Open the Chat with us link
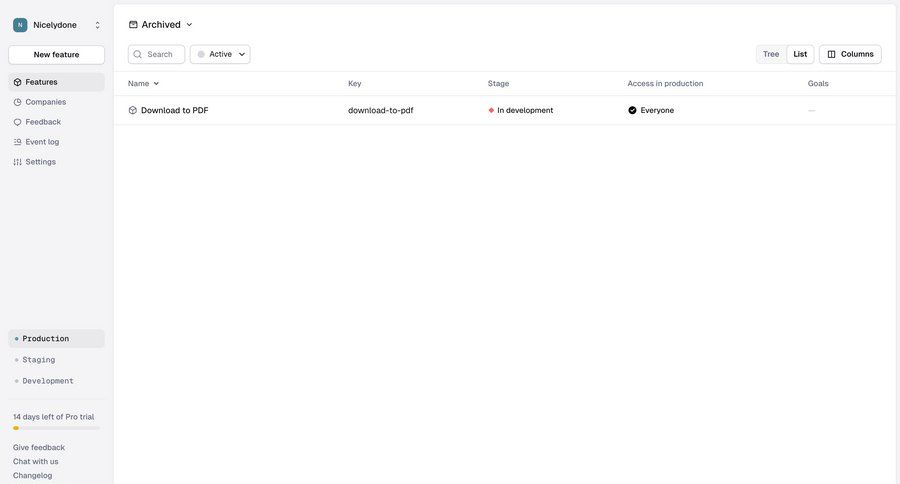This screenshot has height=484, width=900. pyautogui.click(x=36, y=462)
